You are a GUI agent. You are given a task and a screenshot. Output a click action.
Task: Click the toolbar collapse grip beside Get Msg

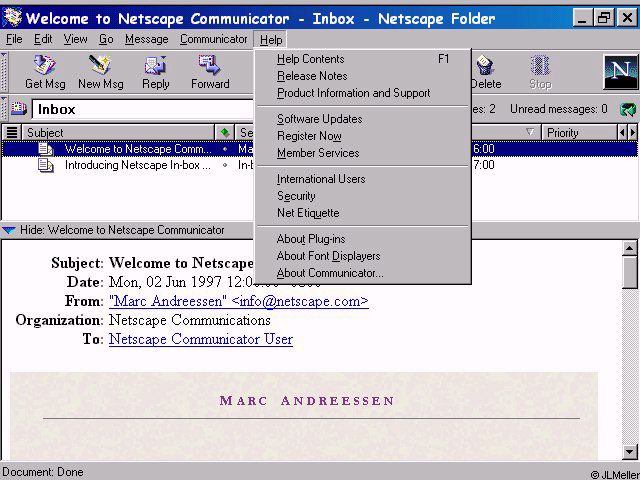[4, 72]
